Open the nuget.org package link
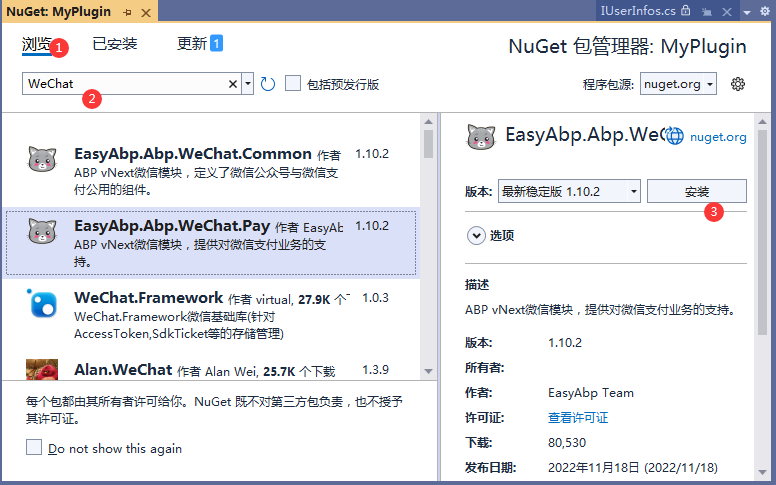The image size is (776, 485). [x=718, y=137]
